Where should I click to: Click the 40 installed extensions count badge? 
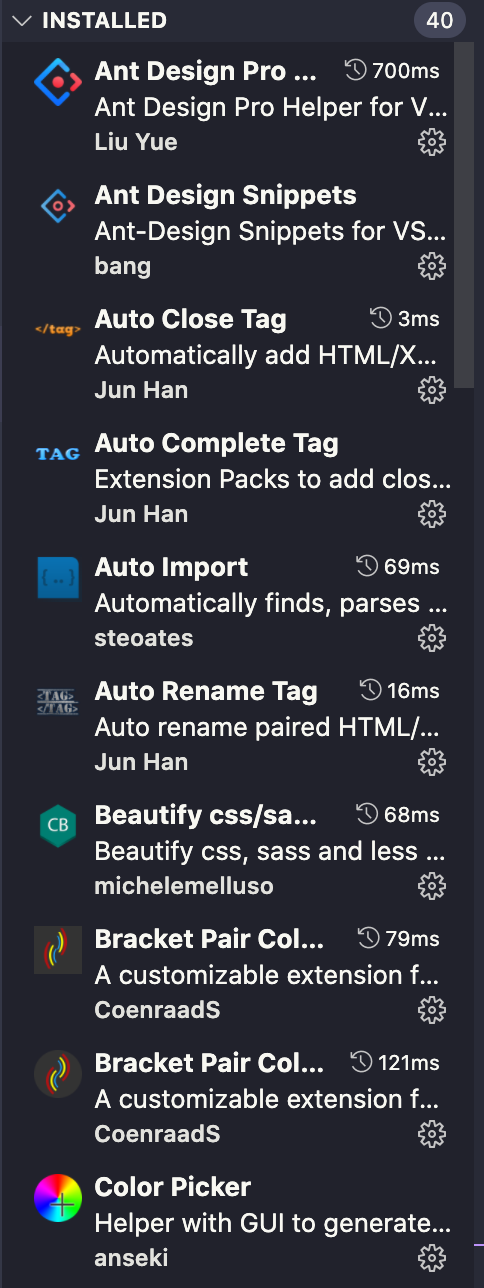point(439,20)
